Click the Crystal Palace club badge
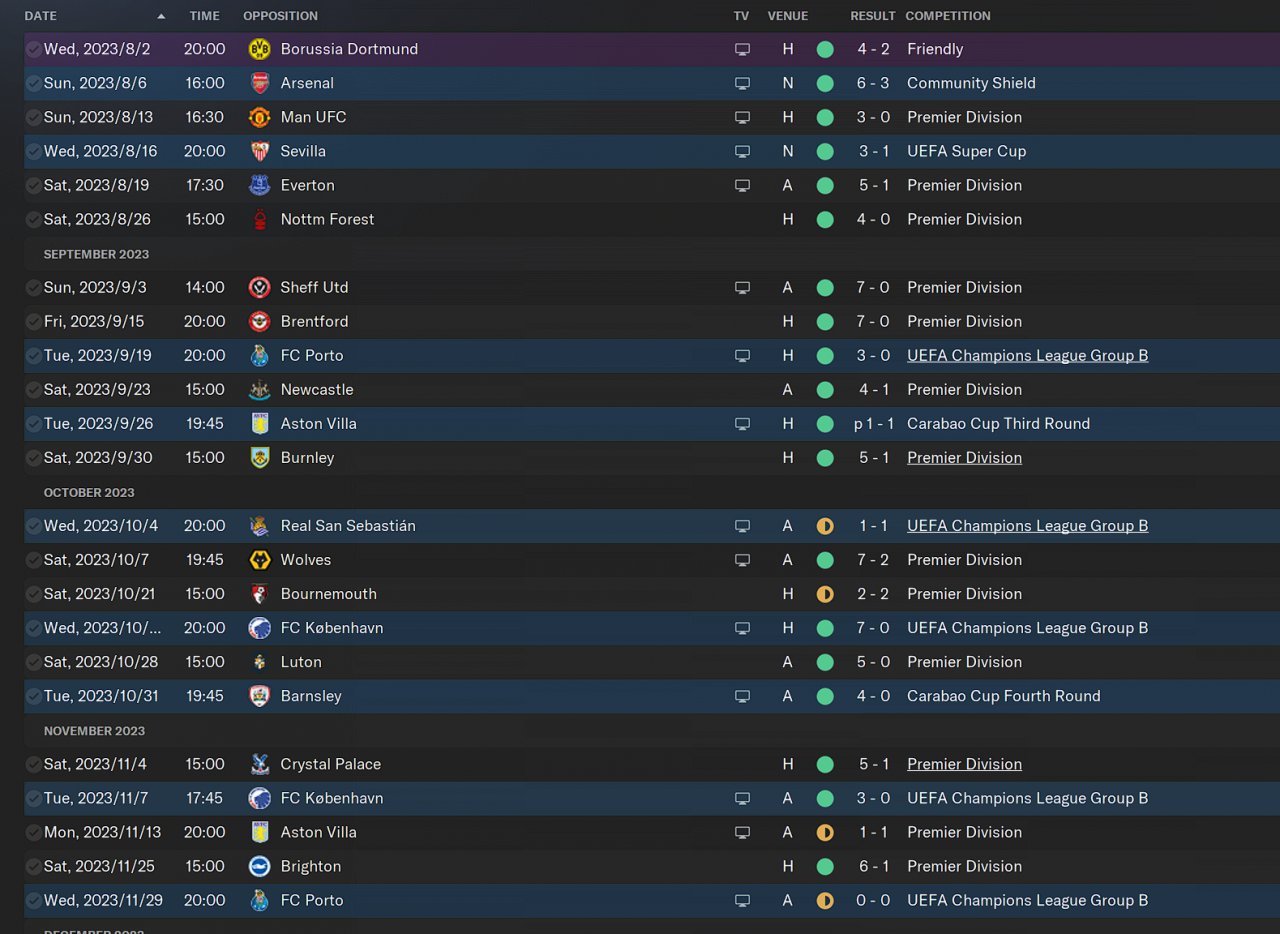Viewport: 1280px width, 934px height. pyautogui.click(x=259, y=764)
